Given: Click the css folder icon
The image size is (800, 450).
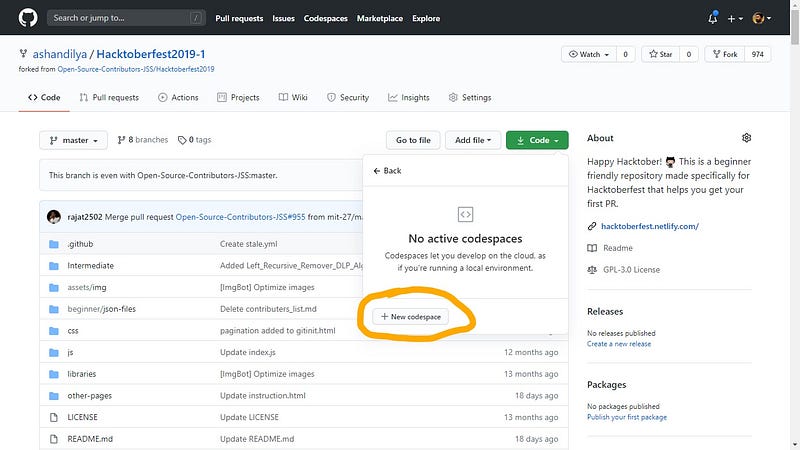Looking at the screenshot, I should tap(54, 331).
